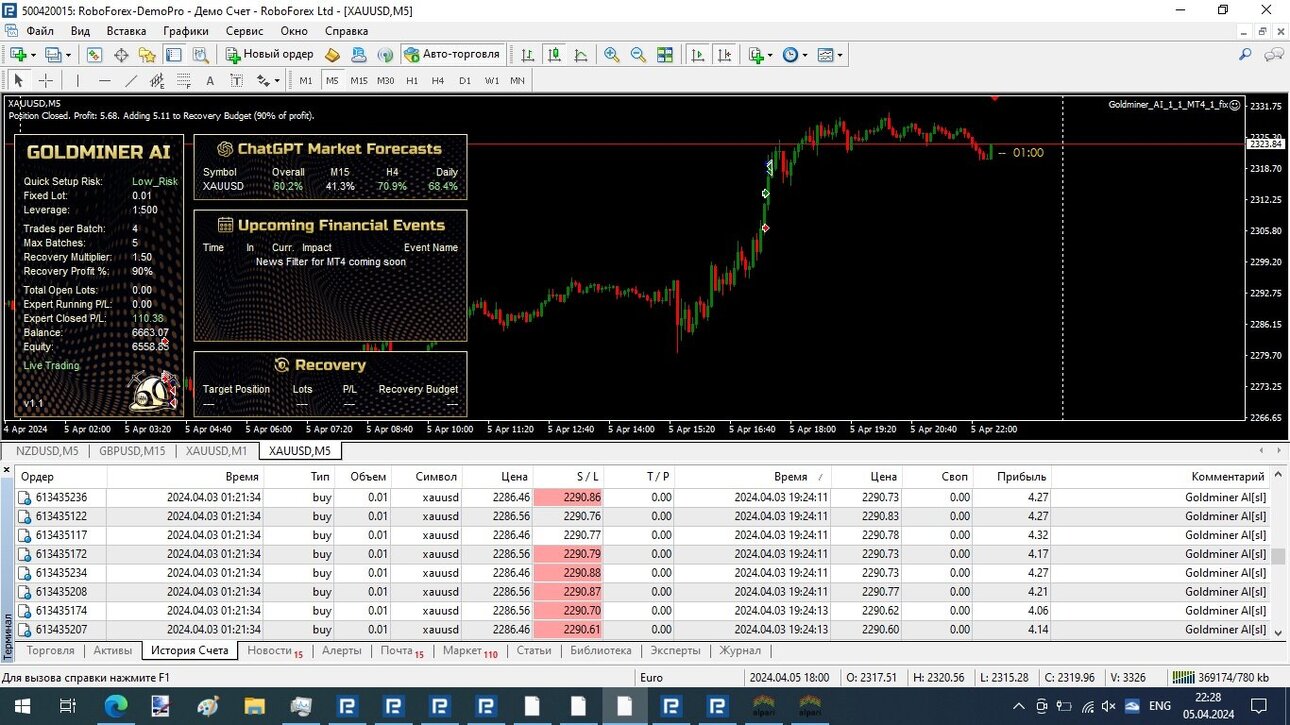Select the horizontal line drawing tool

[105, 80]
